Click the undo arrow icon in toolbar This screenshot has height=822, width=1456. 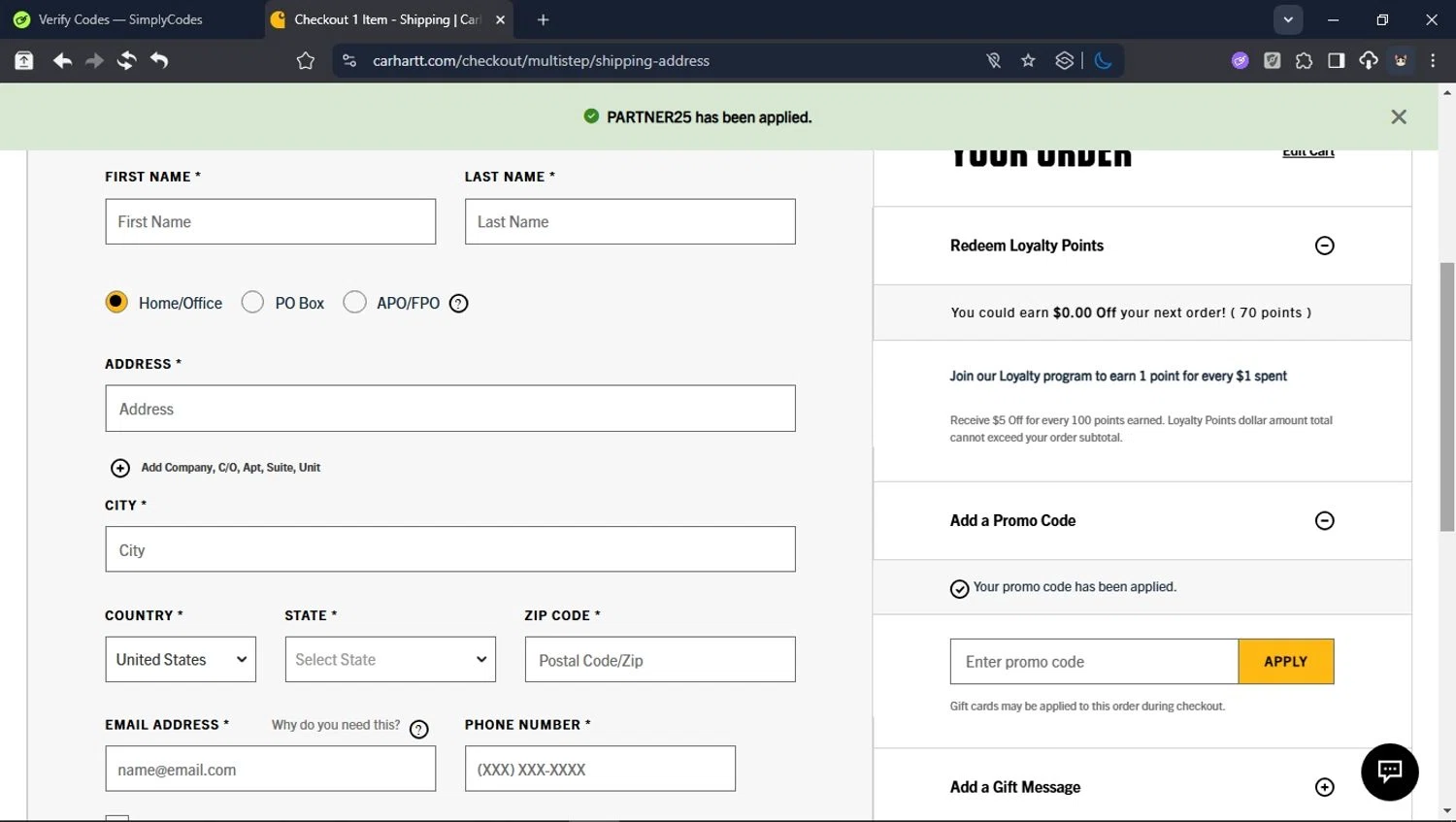159,61
